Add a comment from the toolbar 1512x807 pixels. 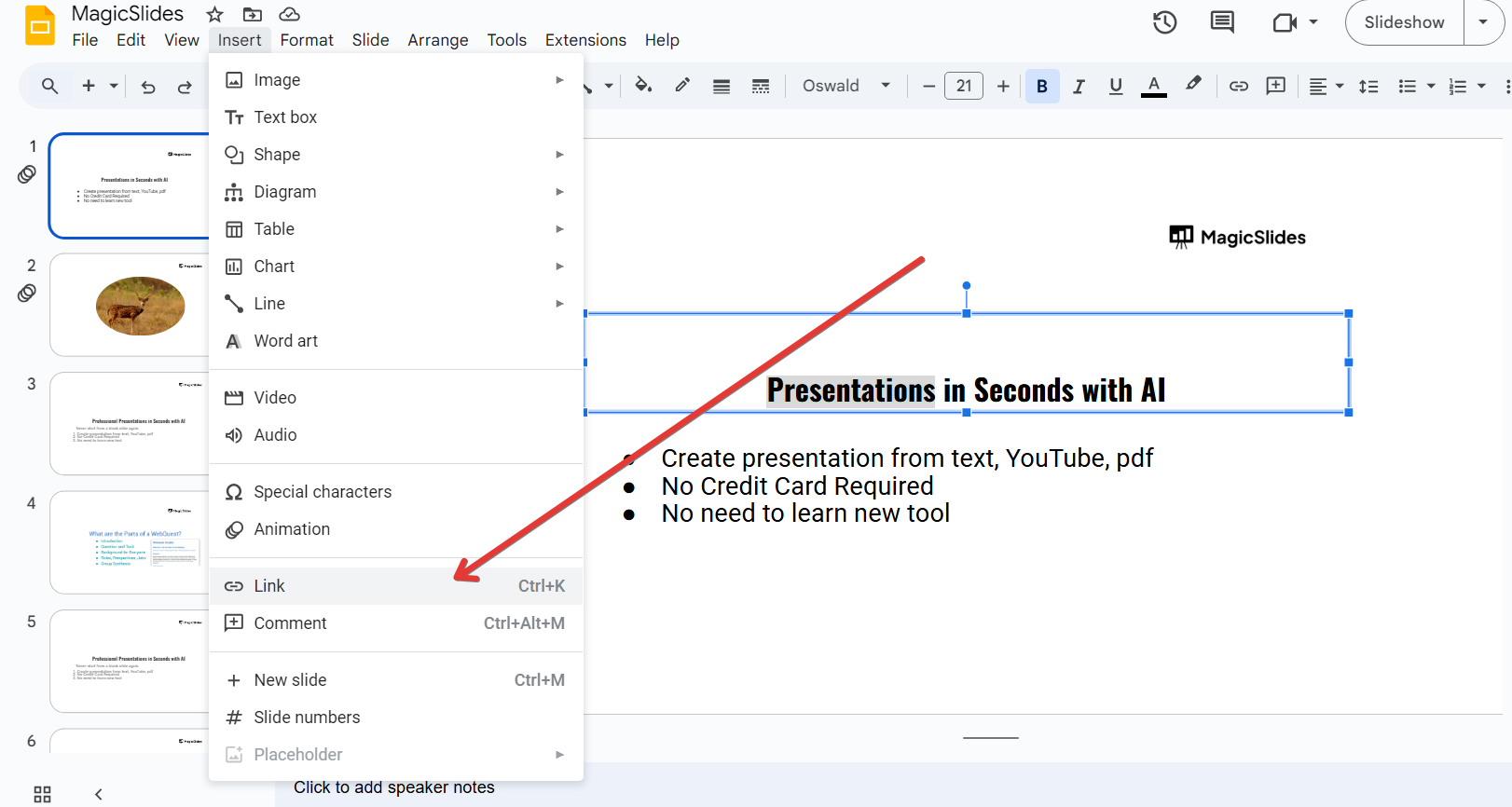[1276, 86]
